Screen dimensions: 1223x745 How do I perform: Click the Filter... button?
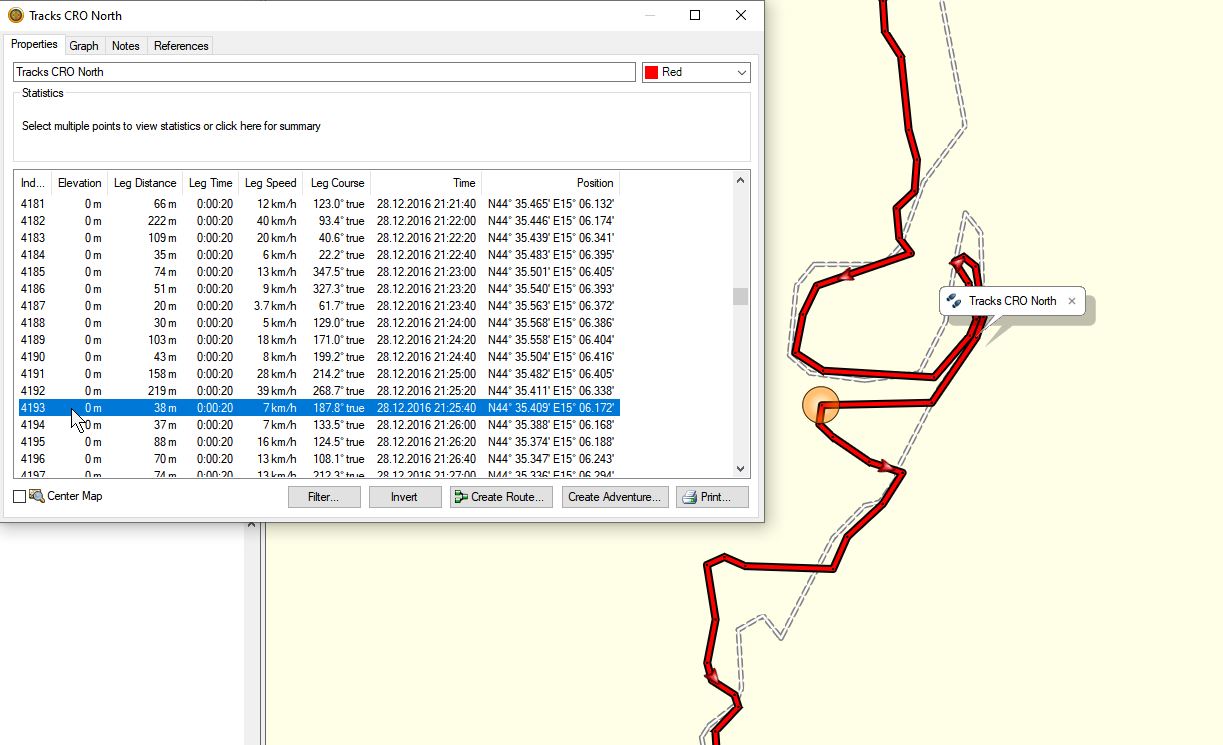(x=324, y=497)
